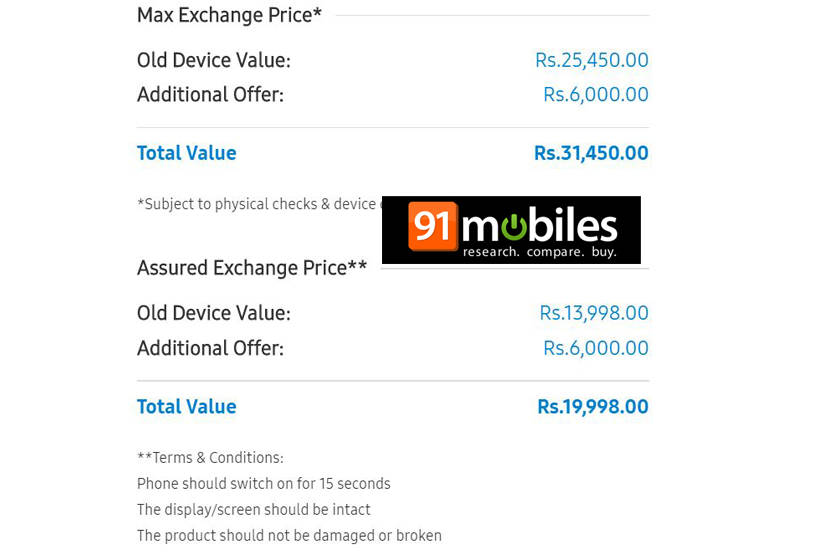Select Rs.31,450.00 total value amount
Image resolution: width=840 pixels, height=560 pixels.
click(x=590, y=153)
